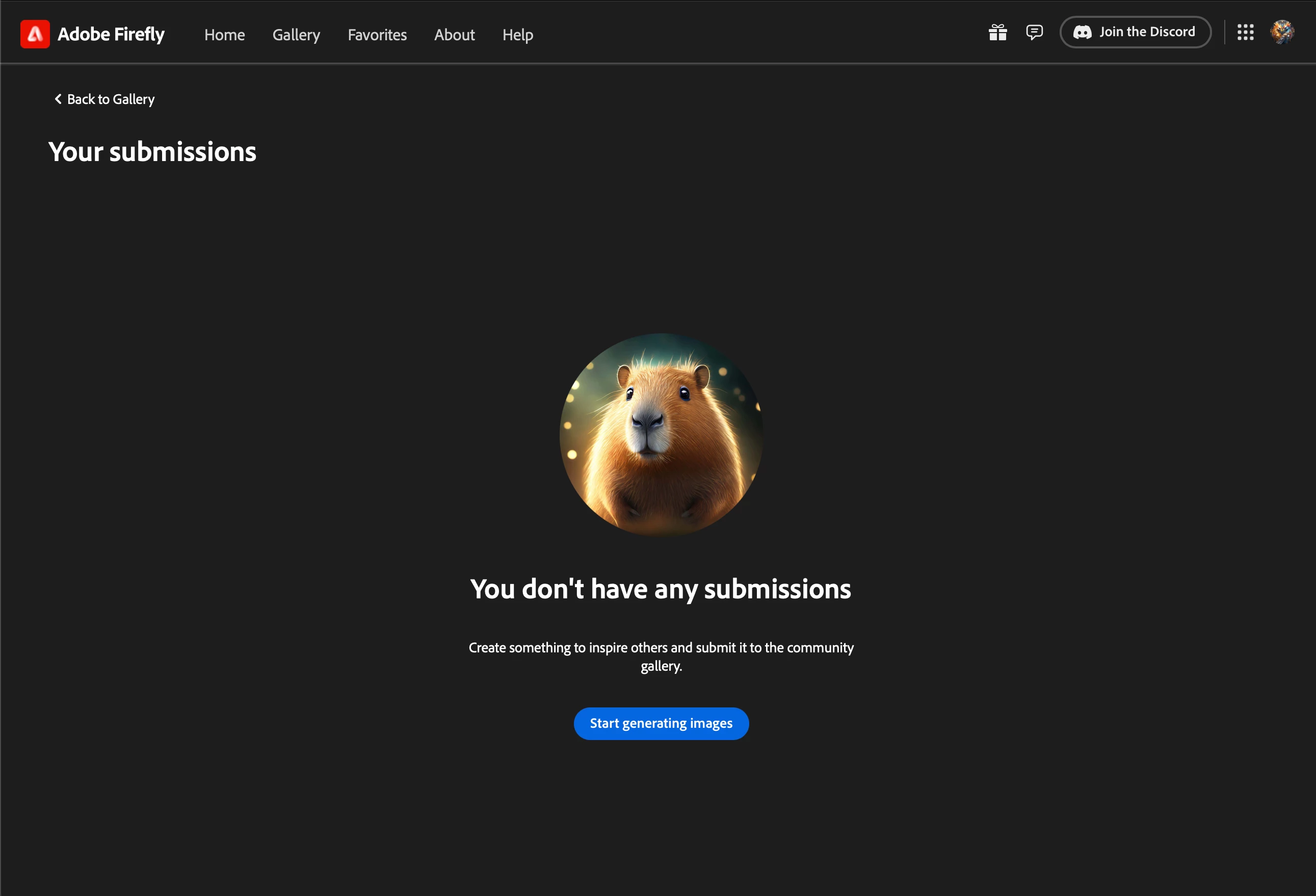This screenshot has width=1316, height=896.
Task: Click the round capybara illustration
Action: (x=661, y=434)
